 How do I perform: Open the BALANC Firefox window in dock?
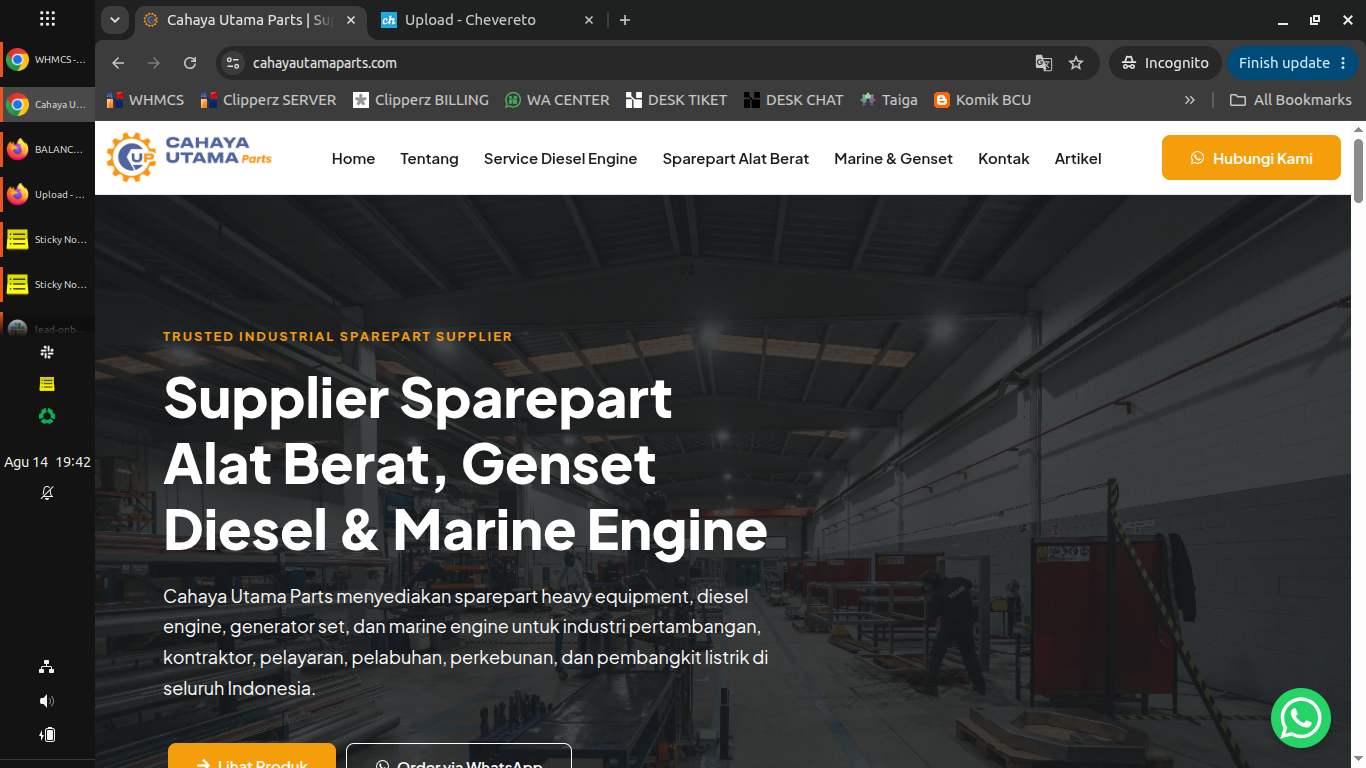pos(47,150)
